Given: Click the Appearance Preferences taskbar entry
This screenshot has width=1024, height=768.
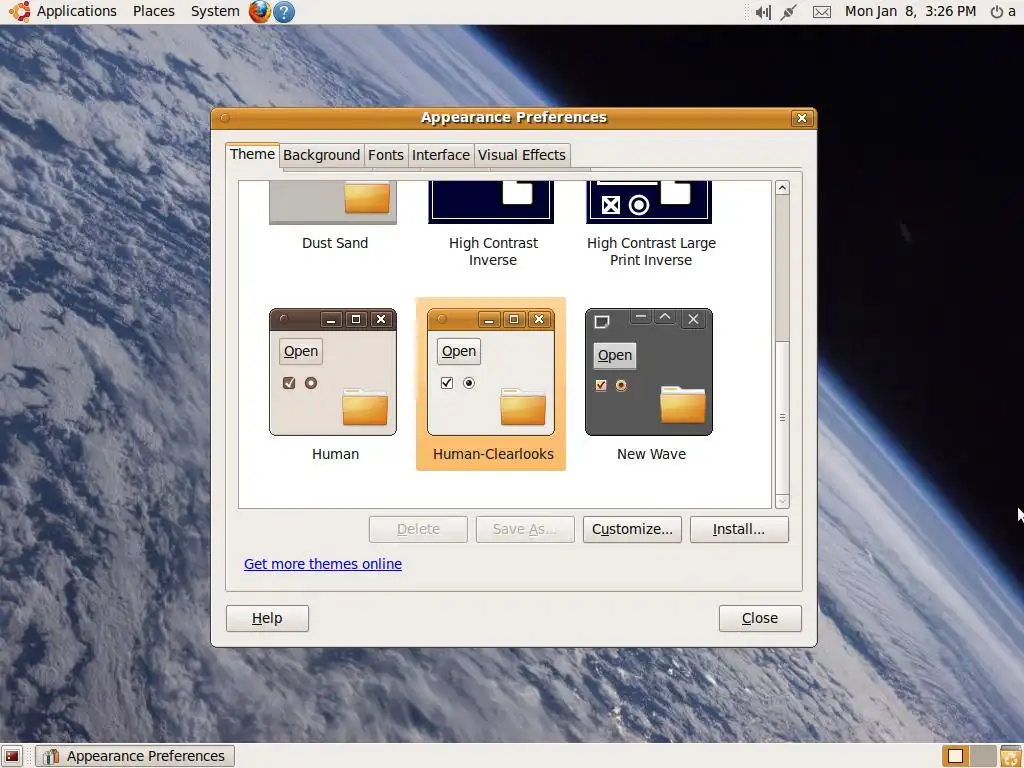Looking at the screenshot, I should pyautogui.click(x=135, y=756).
